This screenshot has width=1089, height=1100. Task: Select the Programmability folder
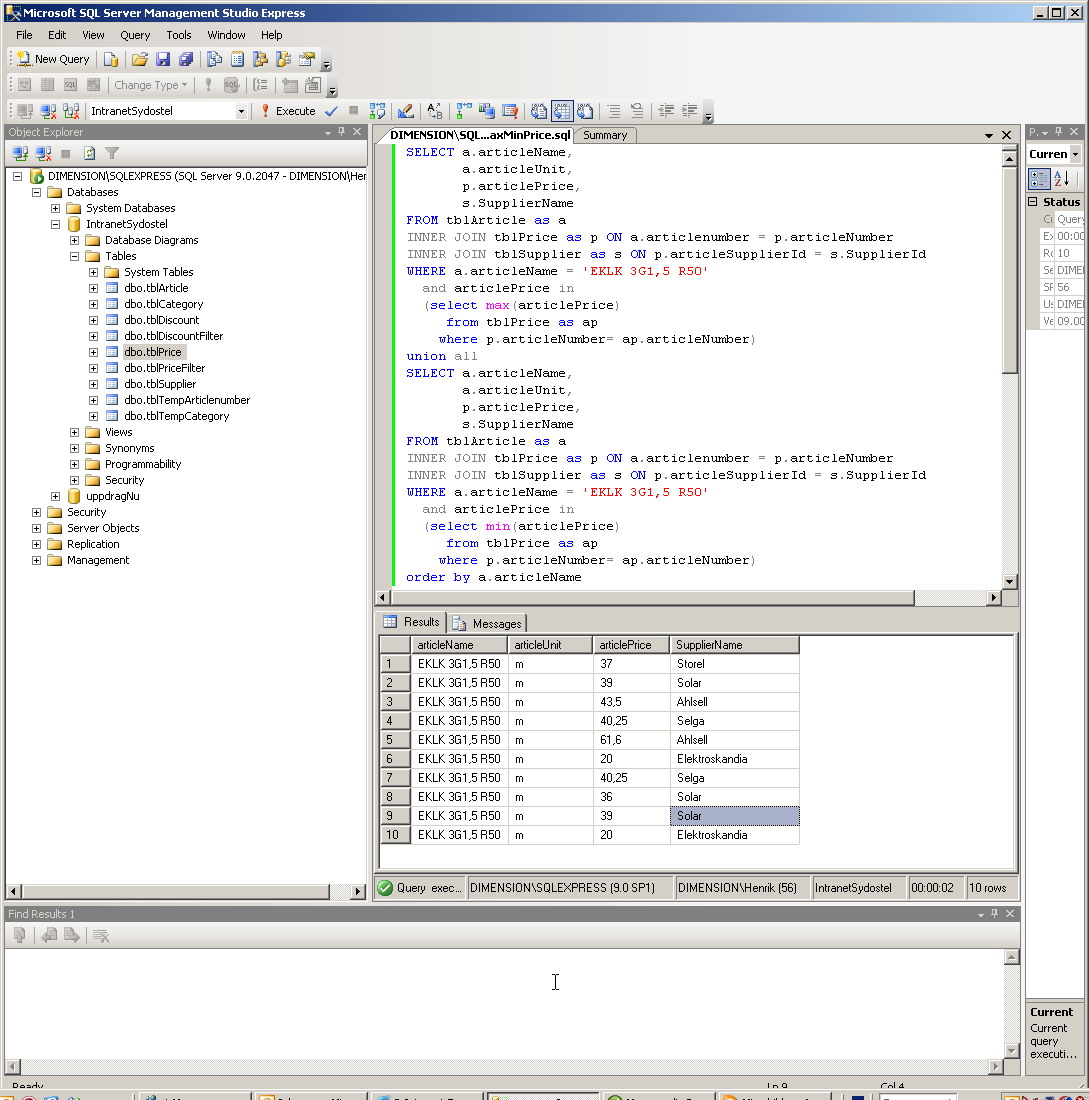(142, 464)
